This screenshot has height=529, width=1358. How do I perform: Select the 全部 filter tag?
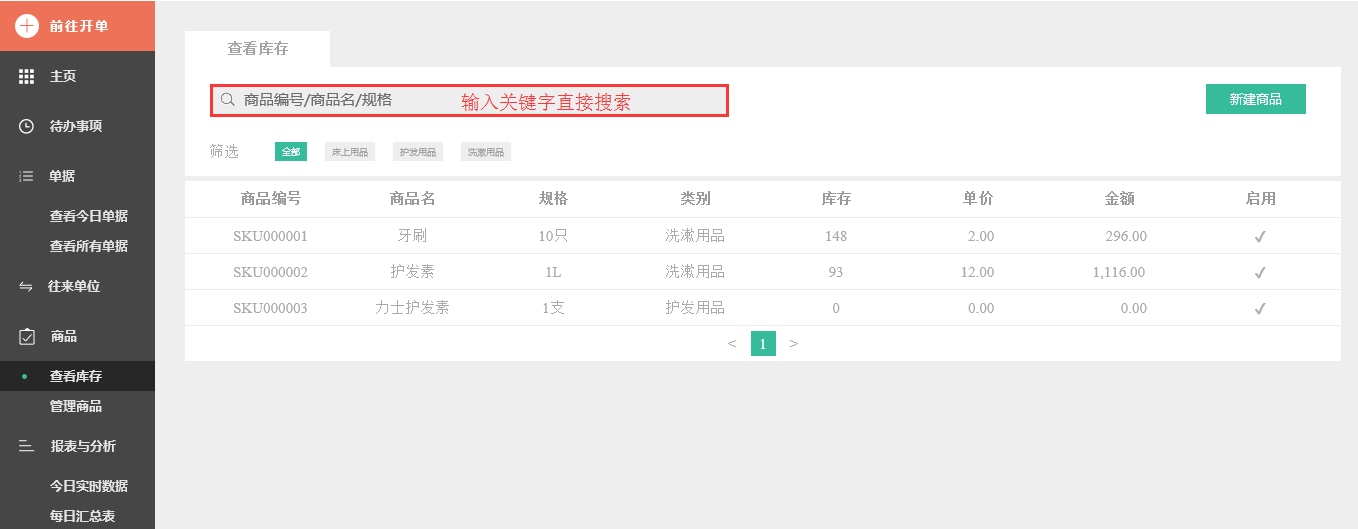coord(291,152)
